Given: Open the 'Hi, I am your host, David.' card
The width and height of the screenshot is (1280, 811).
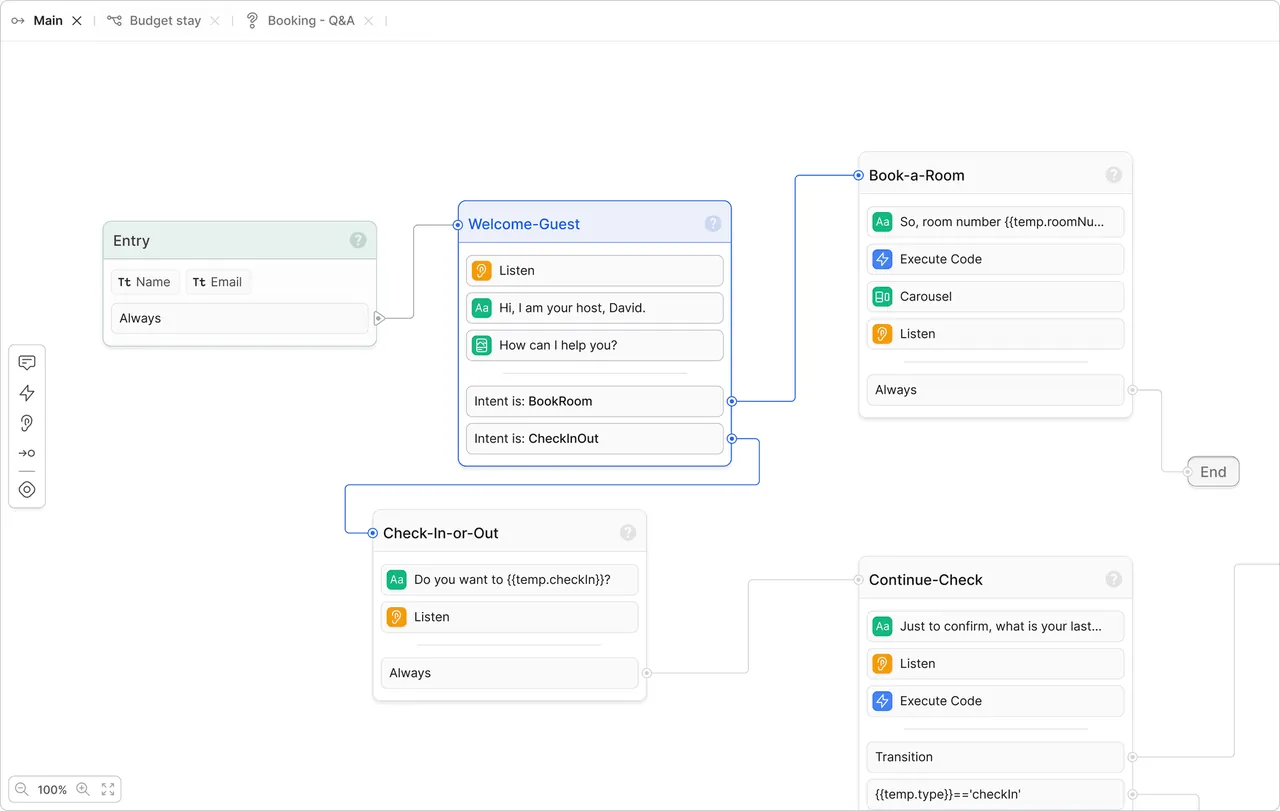Looking at the screenshot, I should pos(594,308).
